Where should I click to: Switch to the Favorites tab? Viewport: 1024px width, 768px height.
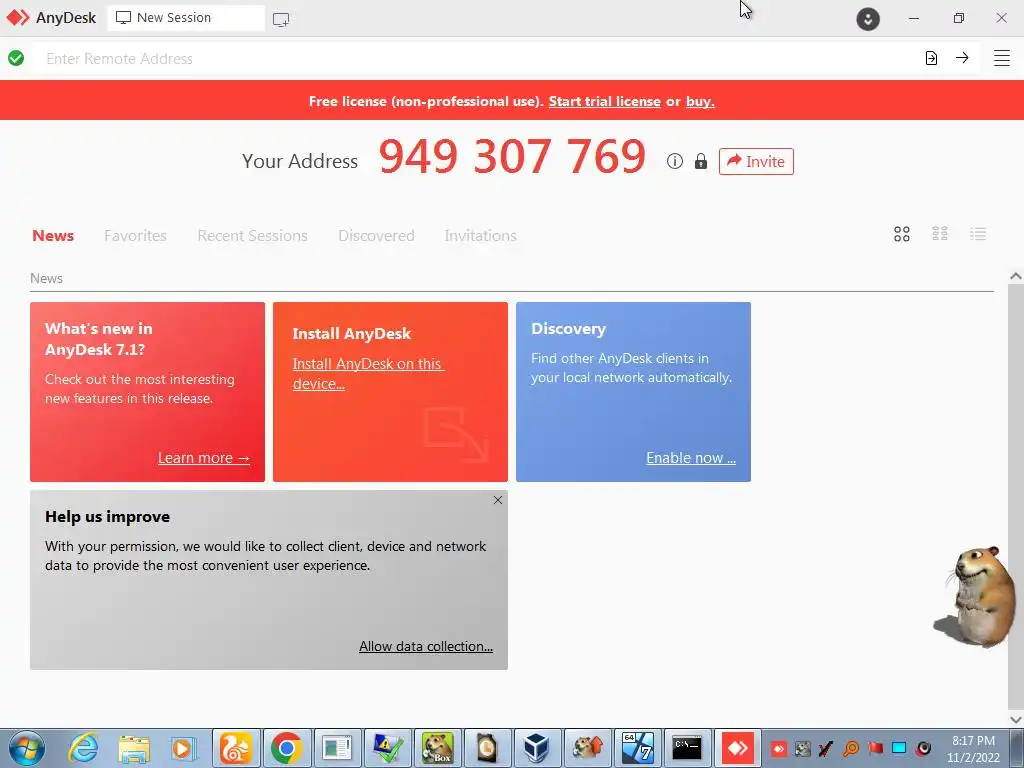pyautogui.click(x=135, y=235)
